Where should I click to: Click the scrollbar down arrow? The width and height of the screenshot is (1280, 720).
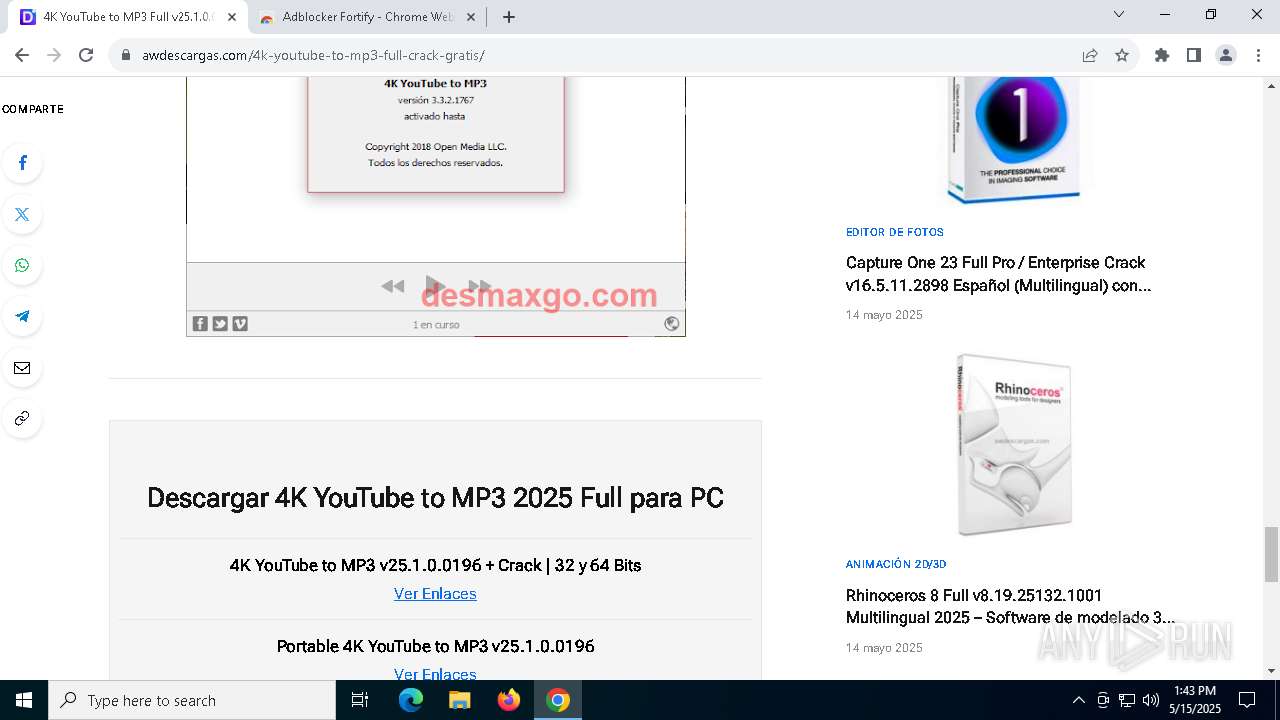(1271, 671)
